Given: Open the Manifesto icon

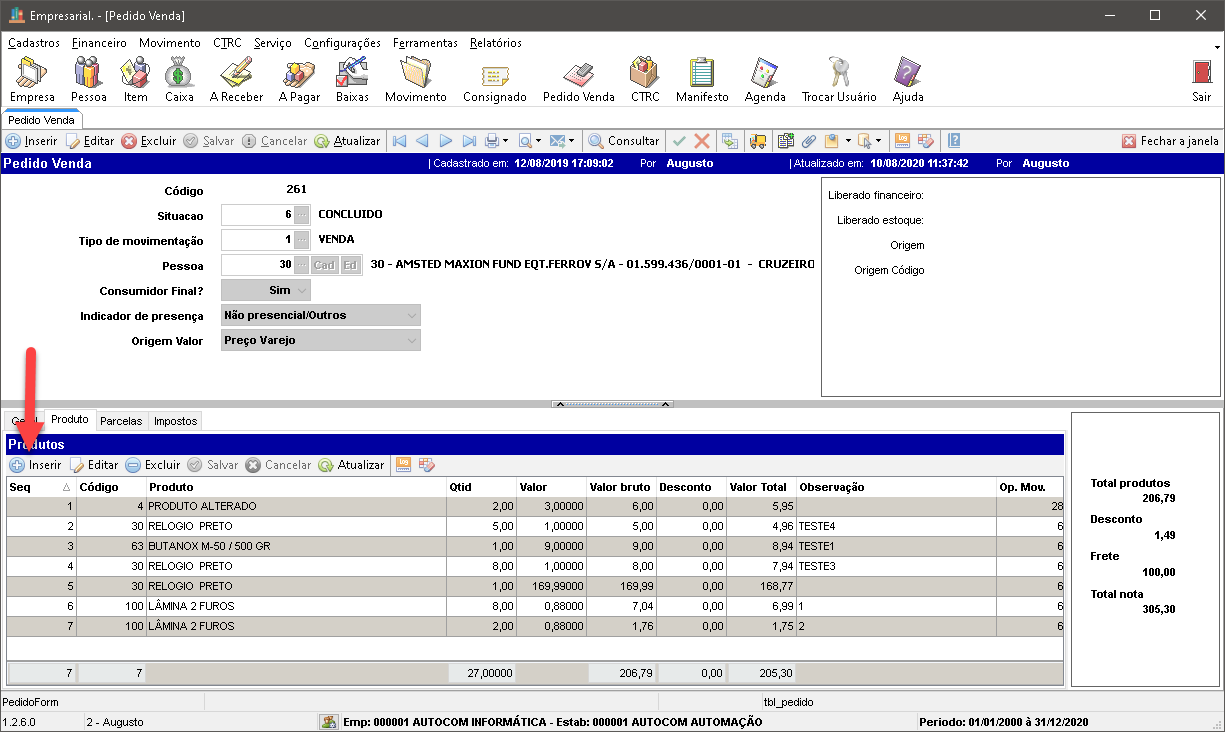Looking at the screenshot, I should click(702, 78).
